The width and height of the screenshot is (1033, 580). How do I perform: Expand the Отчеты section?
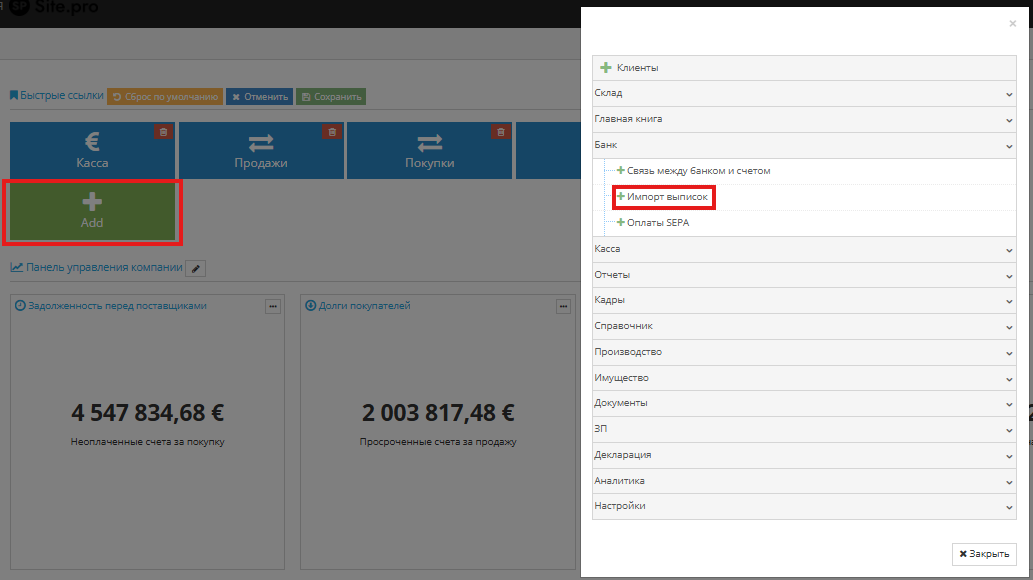pos(804,275)
